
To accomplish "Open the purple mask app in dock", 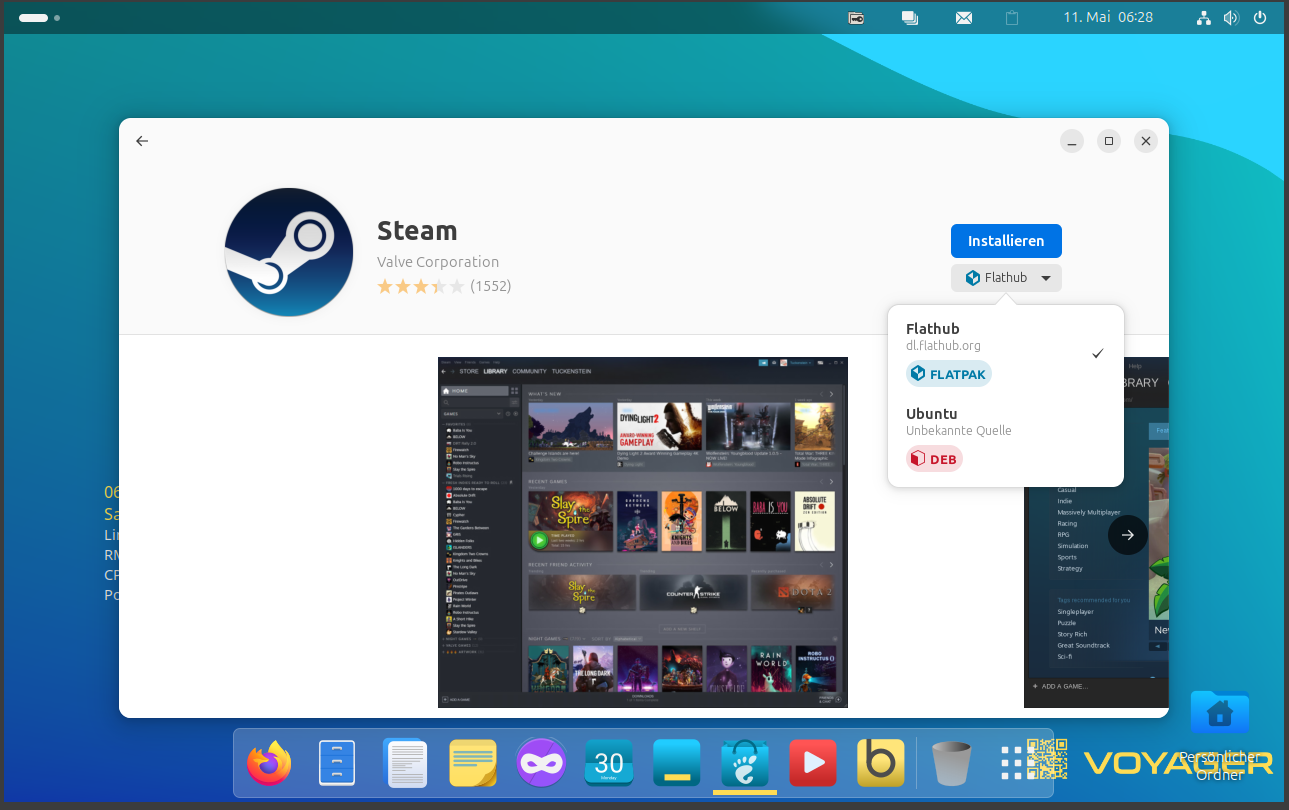I will click(x=541, y=764).
